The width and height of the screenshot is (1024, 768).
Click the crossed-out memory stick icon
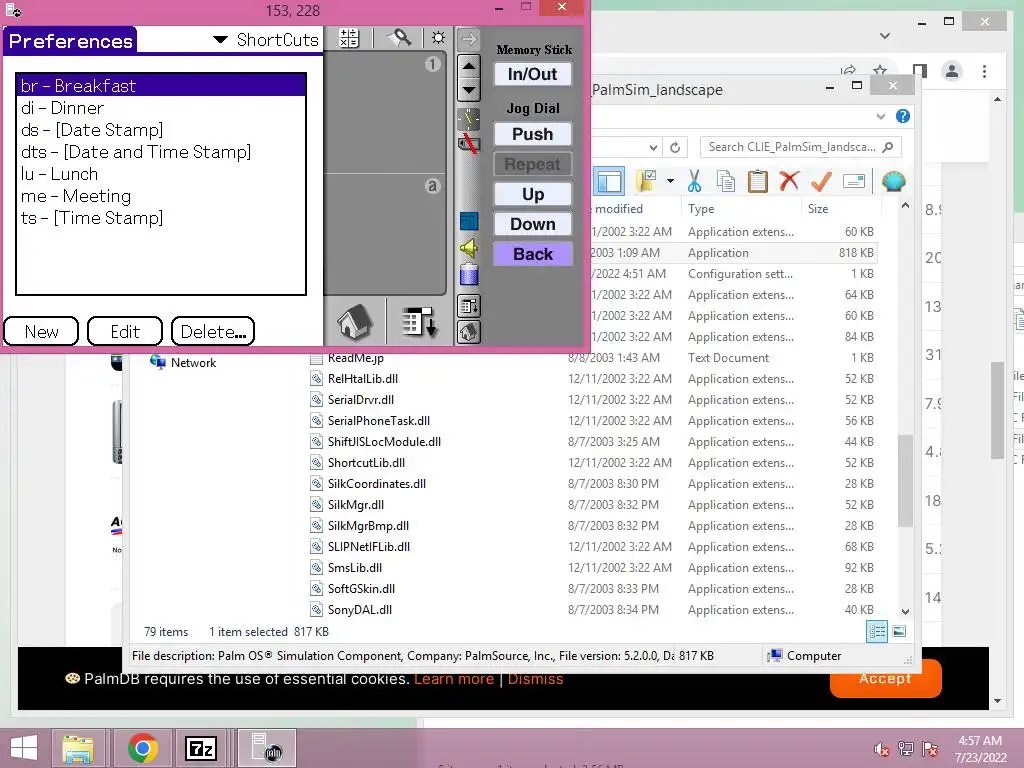(468, 143)
